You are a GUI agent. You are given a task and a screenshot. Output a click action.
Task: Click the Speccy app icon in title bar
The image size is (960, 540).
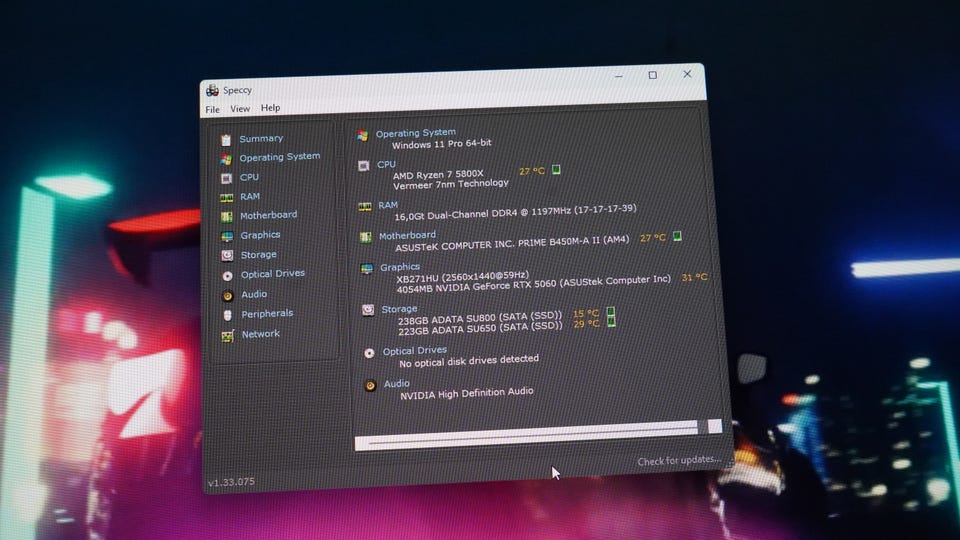(212, 91)
